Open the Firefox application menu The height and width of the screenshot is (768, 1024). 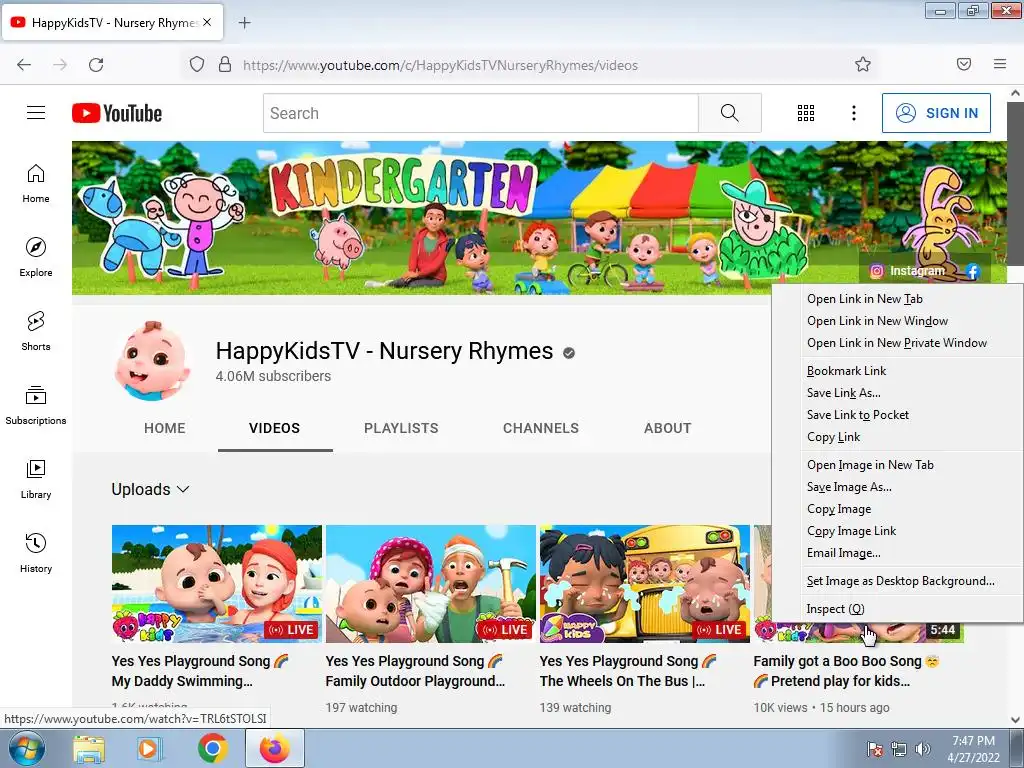point(1000,64)
